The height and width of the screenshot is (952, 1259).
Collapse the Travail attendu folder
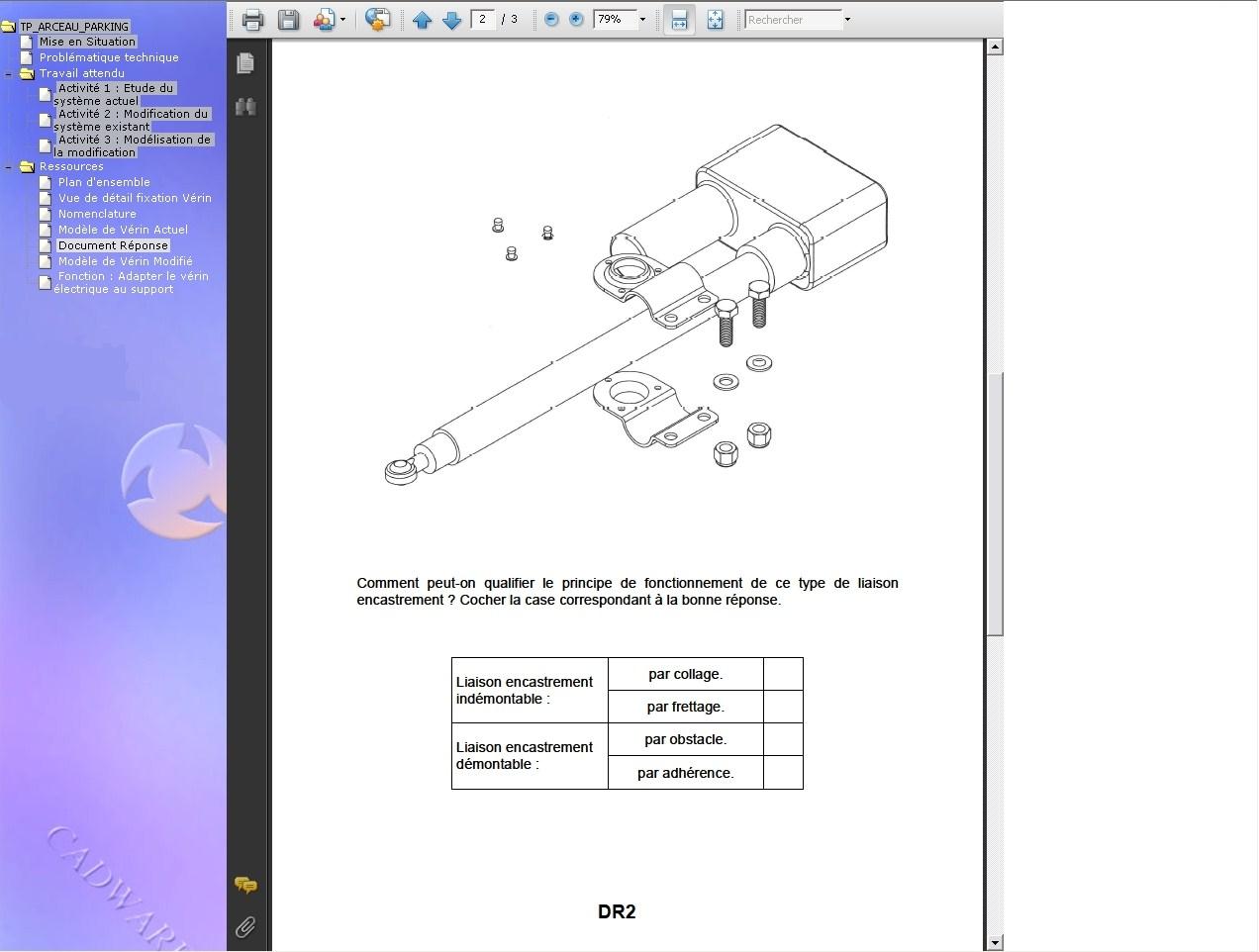(x=9, y=73)
